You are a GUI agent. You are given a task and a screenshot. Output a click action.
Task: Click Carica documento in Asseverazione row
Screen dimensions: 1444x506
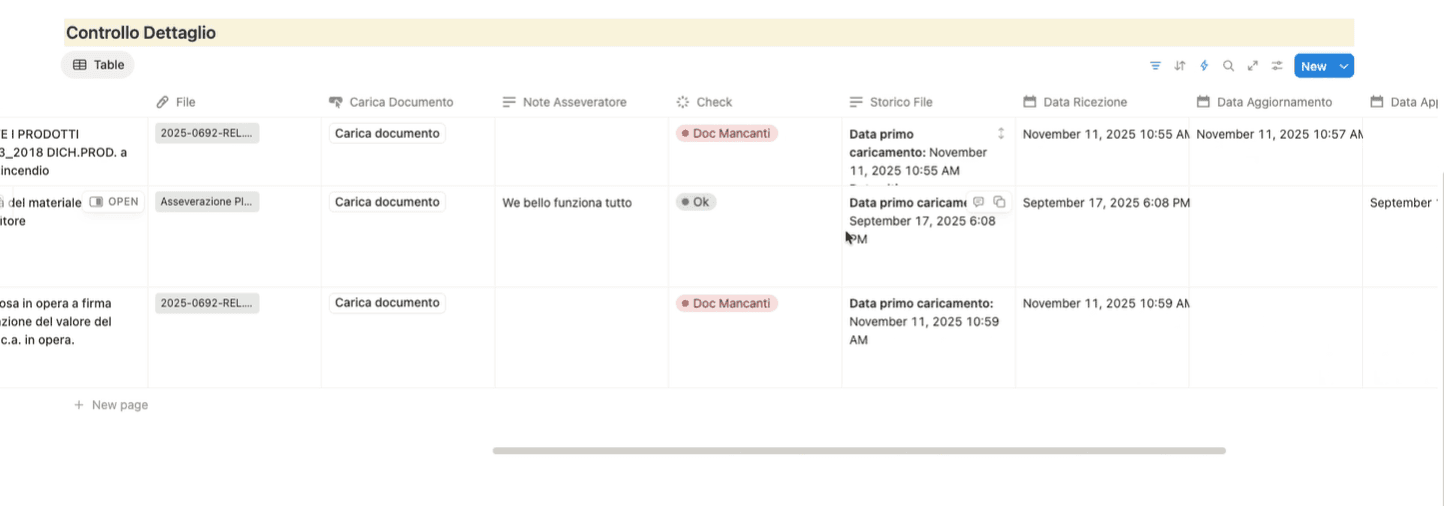tap(387, 202)
